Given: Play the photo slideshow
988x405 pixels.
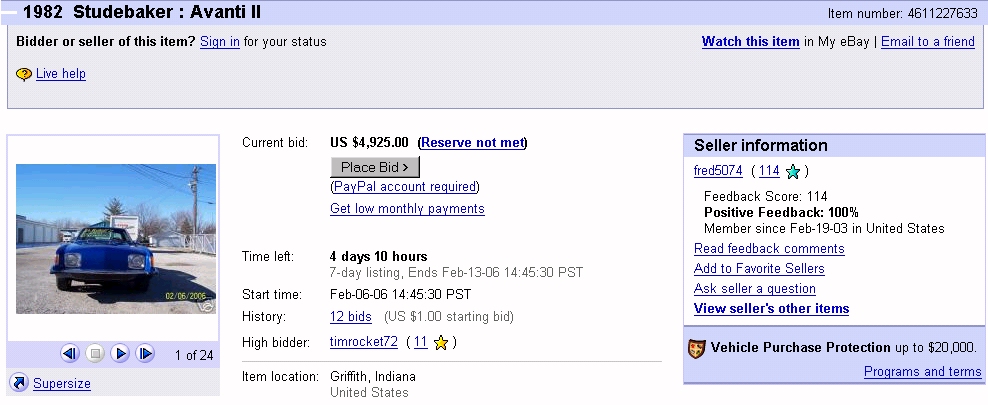Looking at the screenshot, I should pos(120,353).
